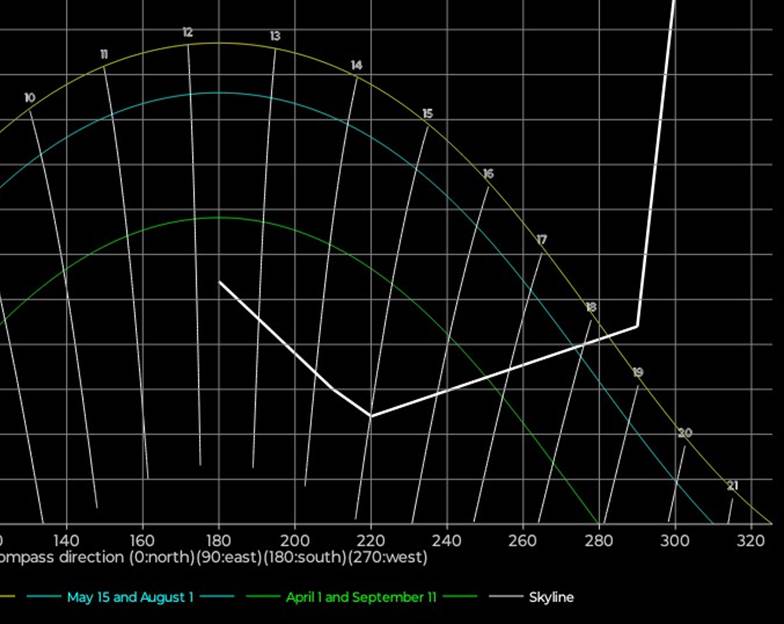Click the skyline's lowest vertex at azimuth 220

coord(371,415)
